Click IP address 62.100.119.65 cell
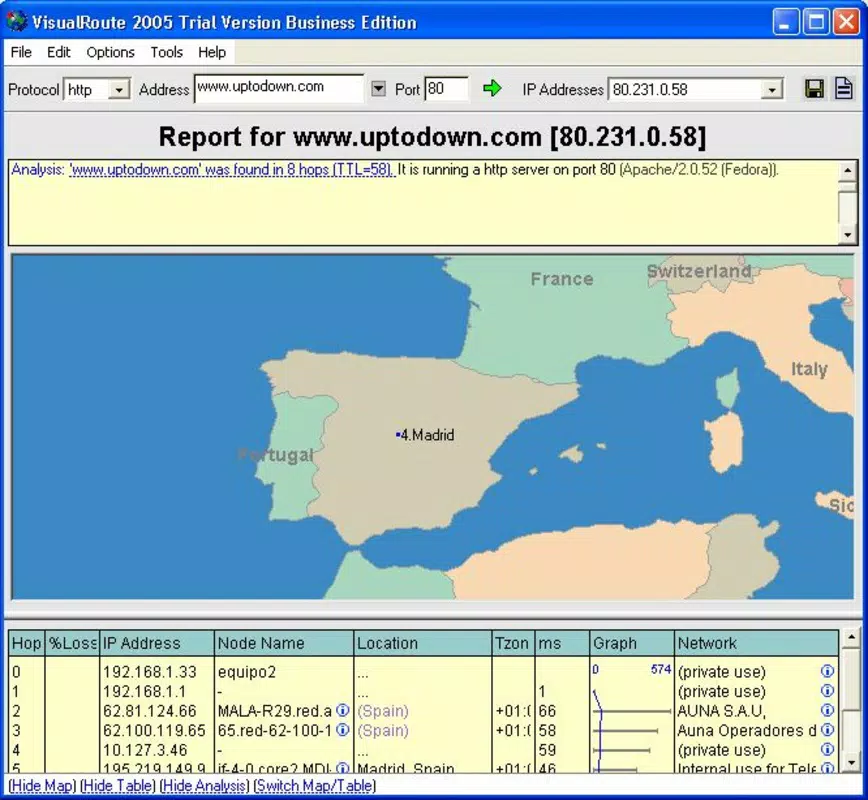Image resolution: width=868 pixels, height=800 pixels. coord(154,730)
